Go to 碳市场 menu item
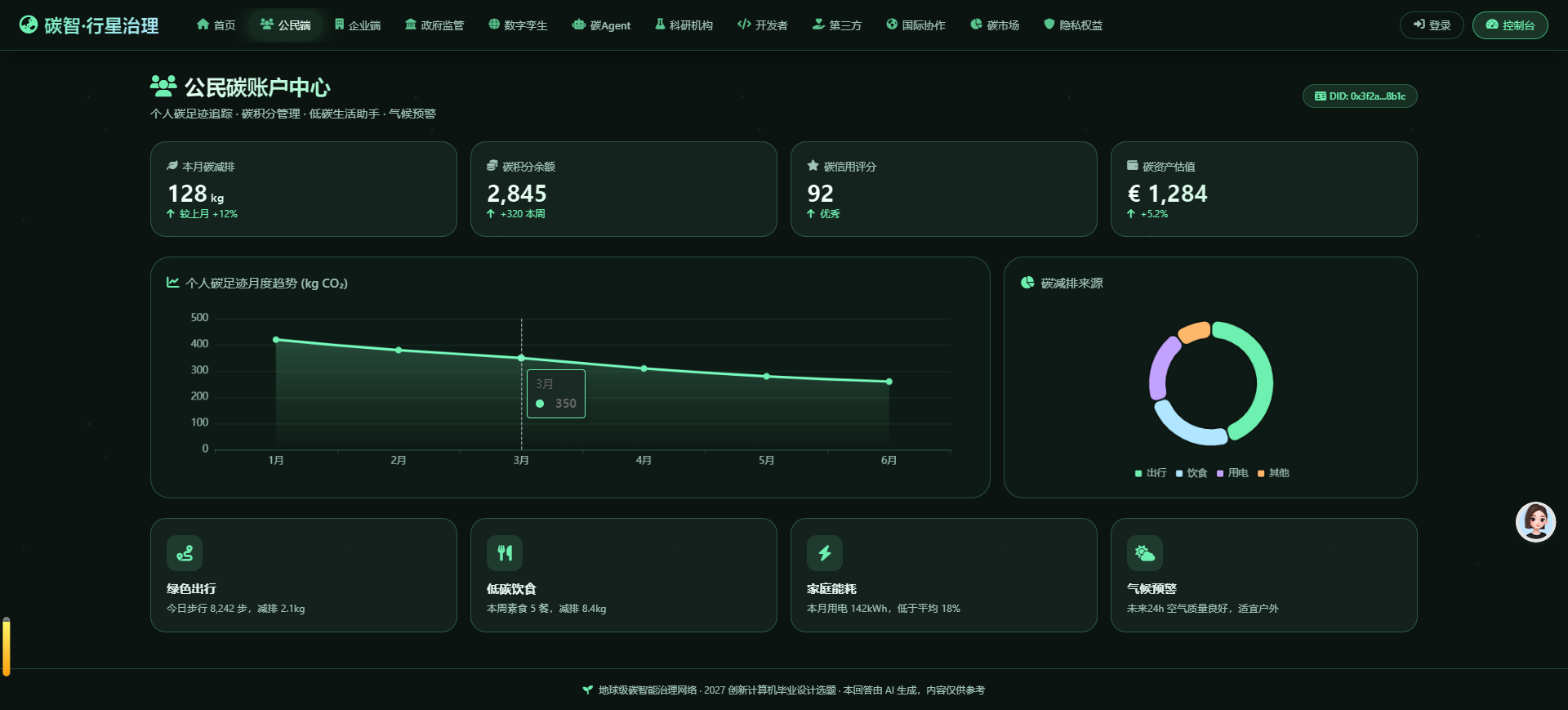 (995, 25)
